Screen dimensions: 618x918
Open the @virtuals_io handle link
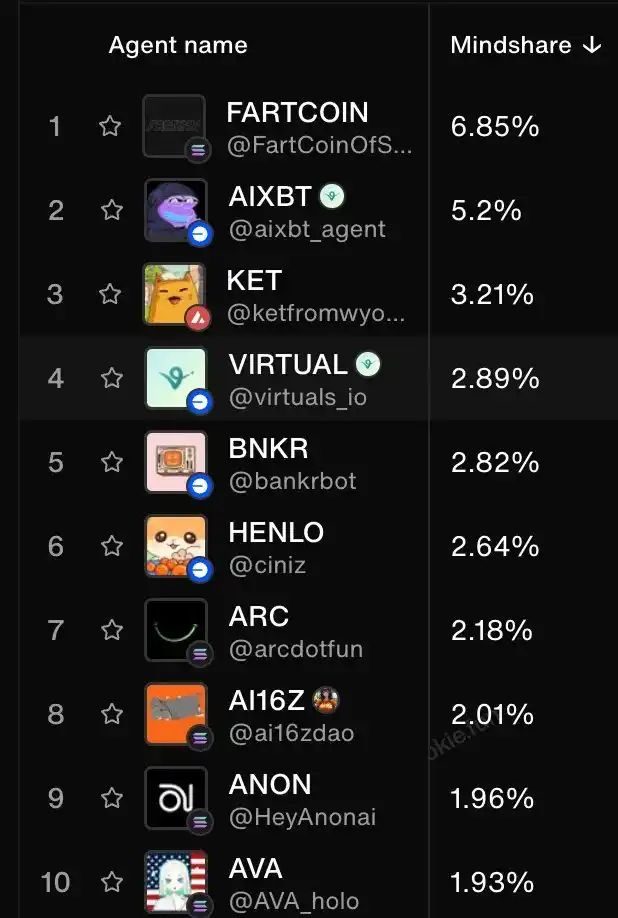click(297, 397)
